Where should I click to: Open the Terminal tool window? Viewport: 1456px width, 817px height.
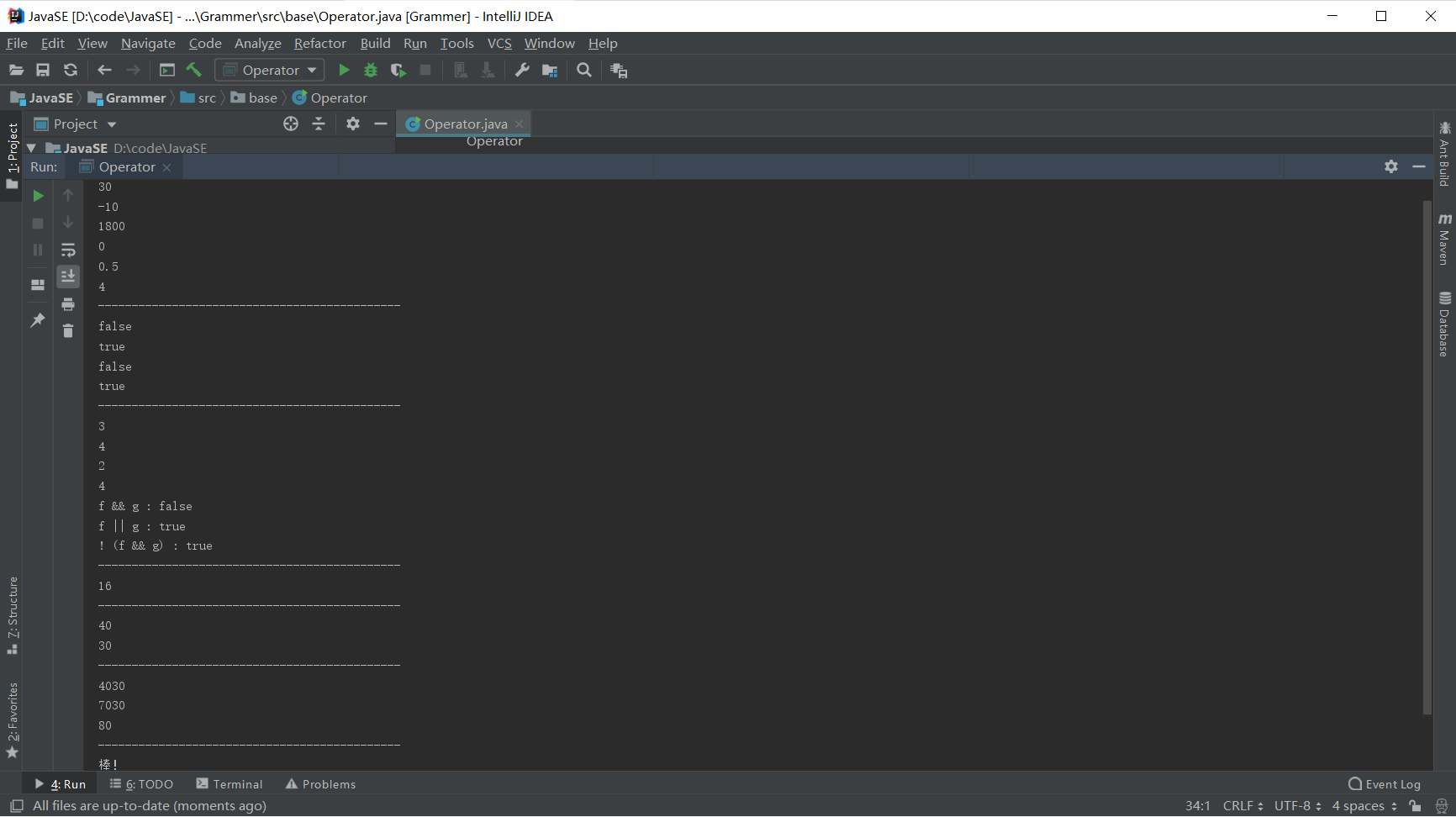(229, 784)
